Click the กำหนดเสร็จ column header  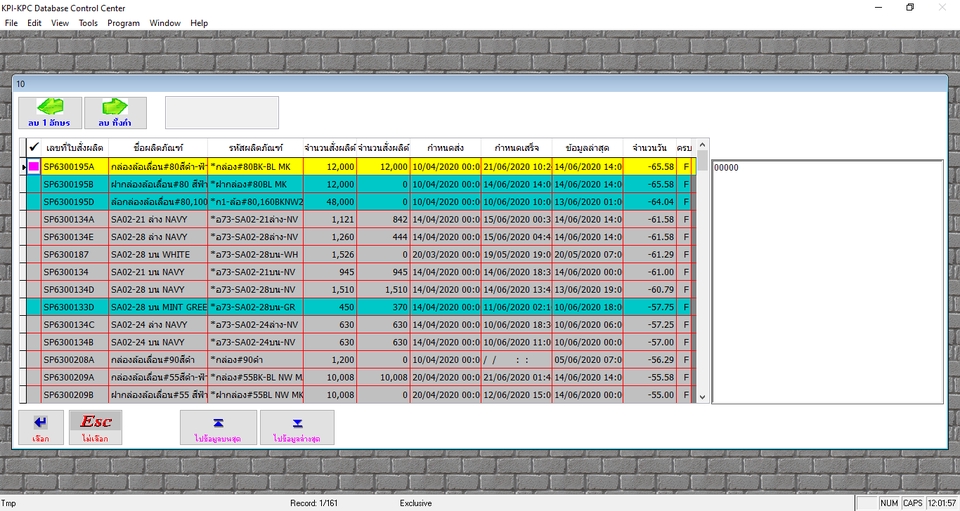point(517,147)
